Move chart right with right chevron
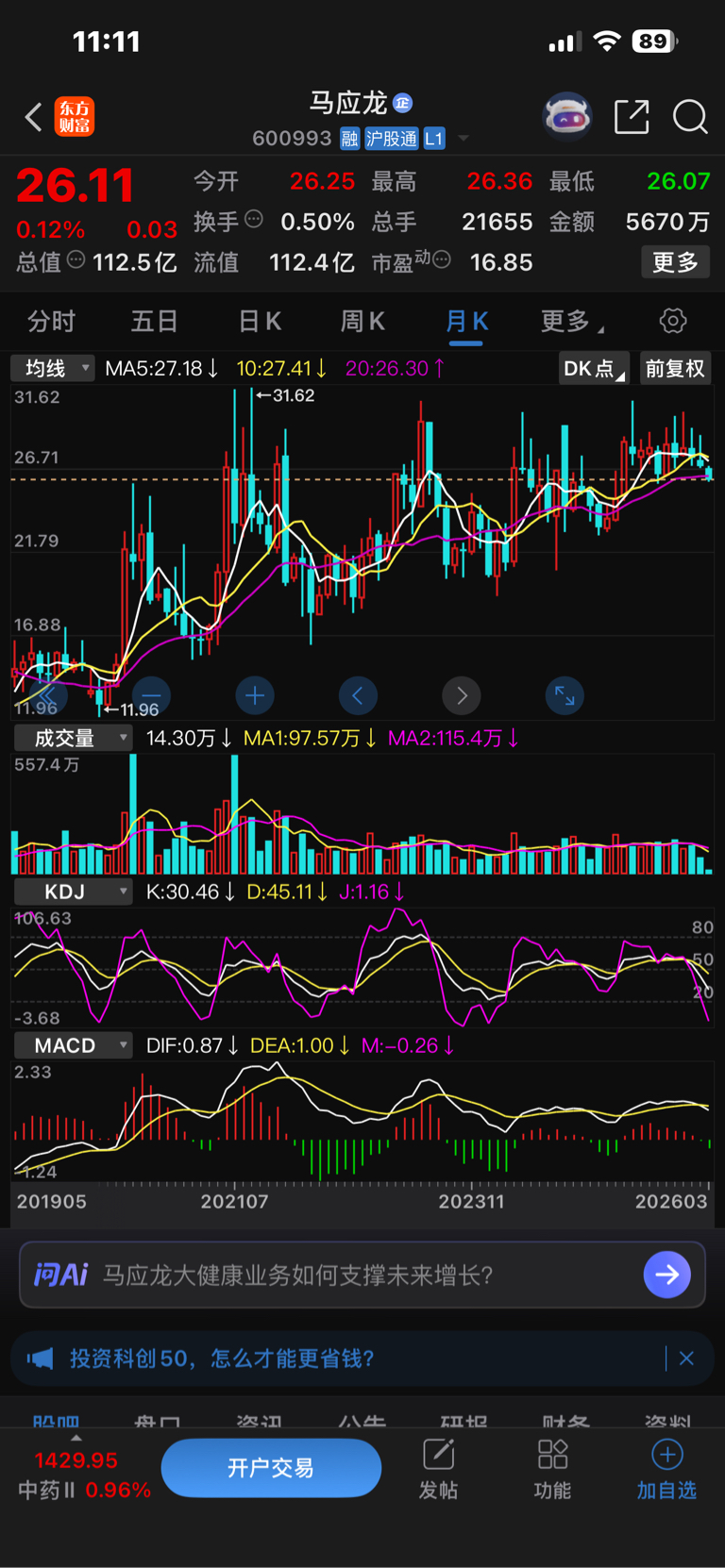Viewport: 725px width, 1568px height. [462, 696]
